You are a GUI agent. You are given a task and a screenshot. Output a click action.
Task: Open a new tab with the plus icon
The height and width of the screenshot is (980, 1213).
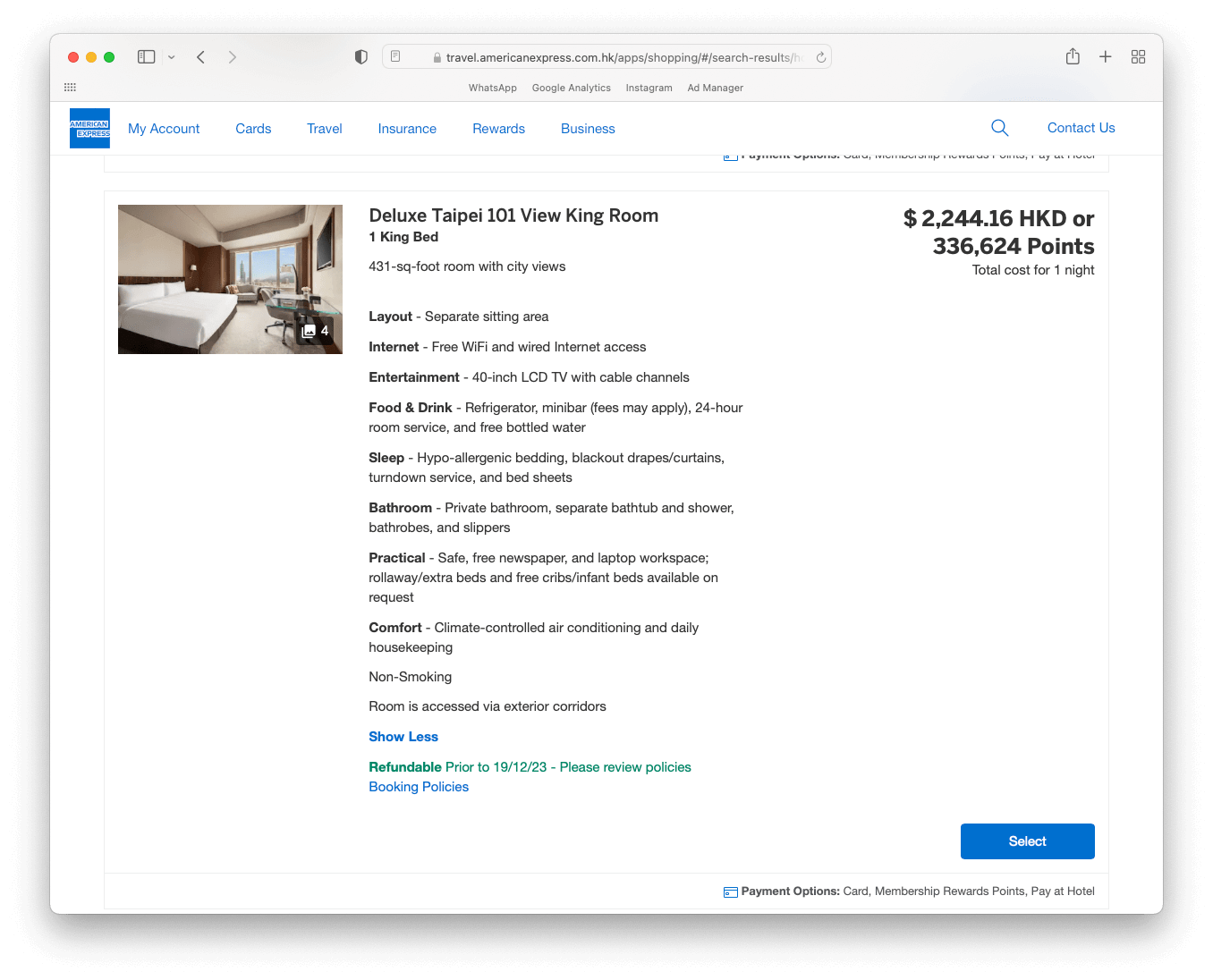(1106, 57)
